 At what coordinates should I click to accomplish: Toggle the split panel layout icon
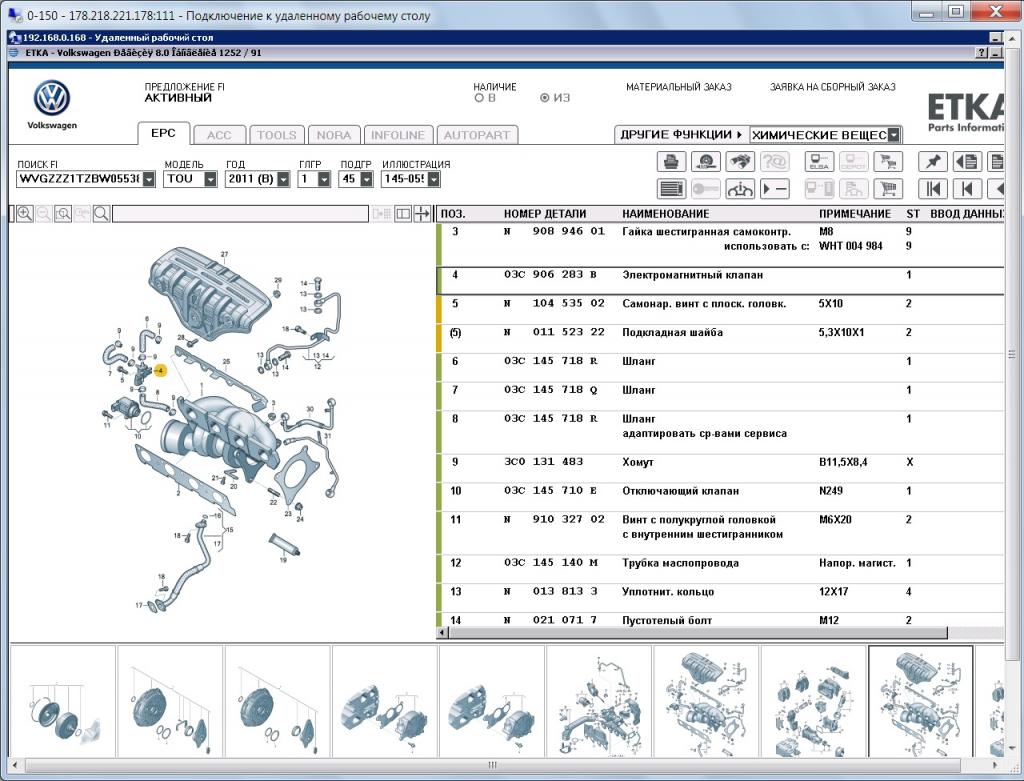[403, 214]
